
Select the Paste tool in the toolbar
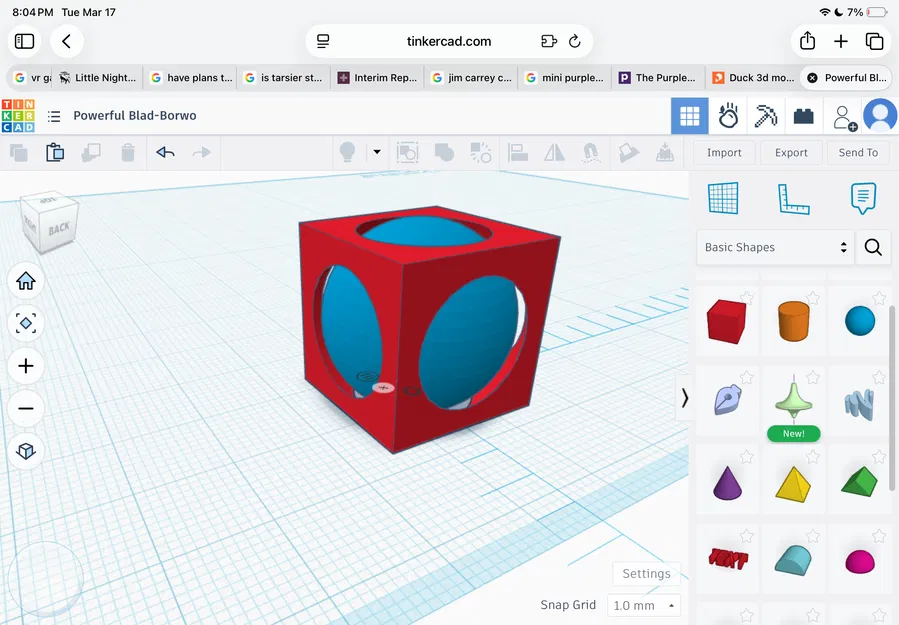(55, 151)
